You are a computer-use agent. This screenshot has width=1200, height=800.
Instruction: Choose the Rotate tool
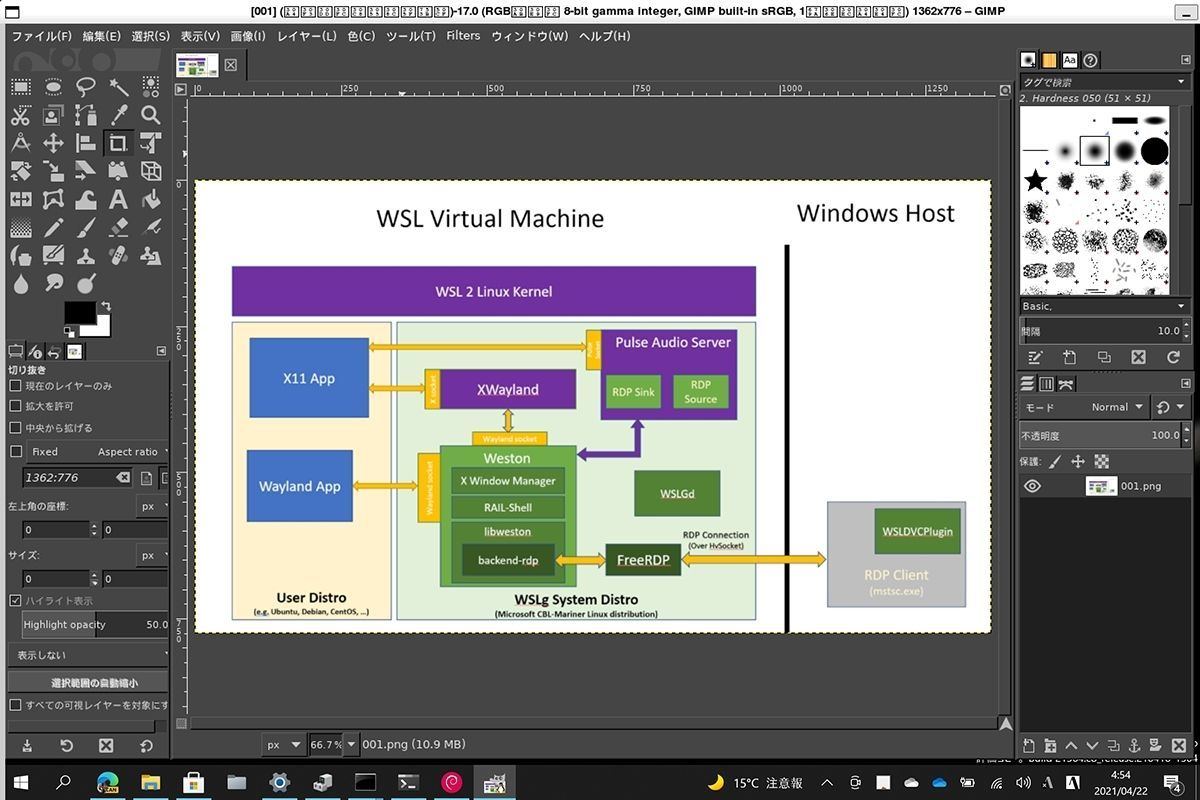(x=20, y=171)
